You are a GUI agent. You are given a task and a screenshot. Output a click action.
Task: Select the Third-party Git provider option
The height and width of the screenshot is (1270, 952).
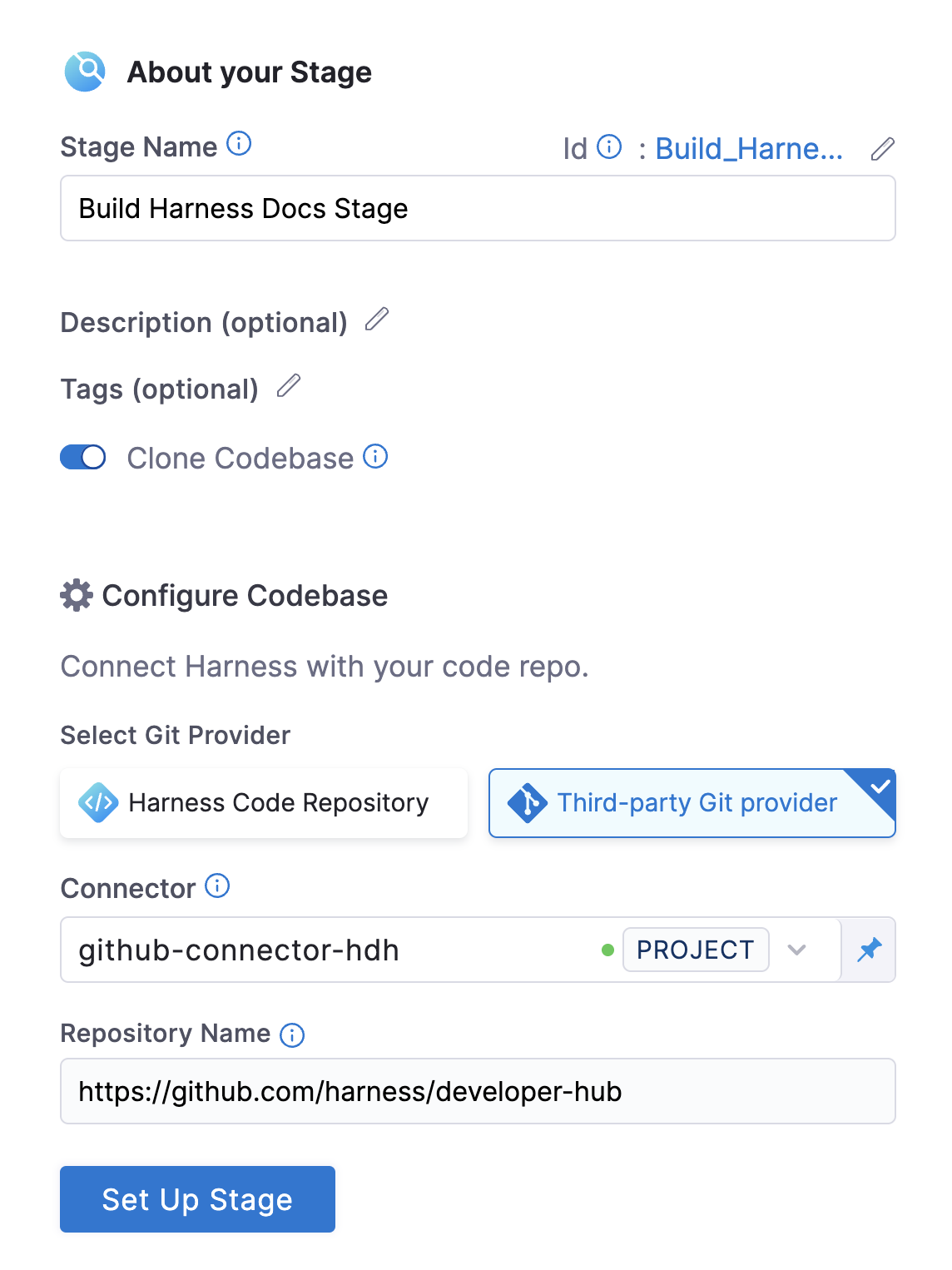click(x=692, y=802)
